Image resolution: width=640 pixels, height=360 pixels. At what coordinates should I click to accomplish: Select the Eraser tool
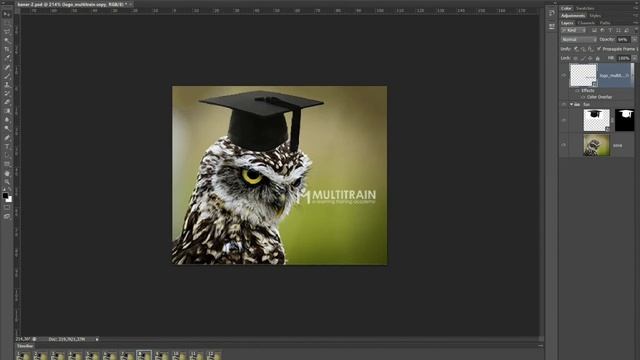[x=7, y=102]
